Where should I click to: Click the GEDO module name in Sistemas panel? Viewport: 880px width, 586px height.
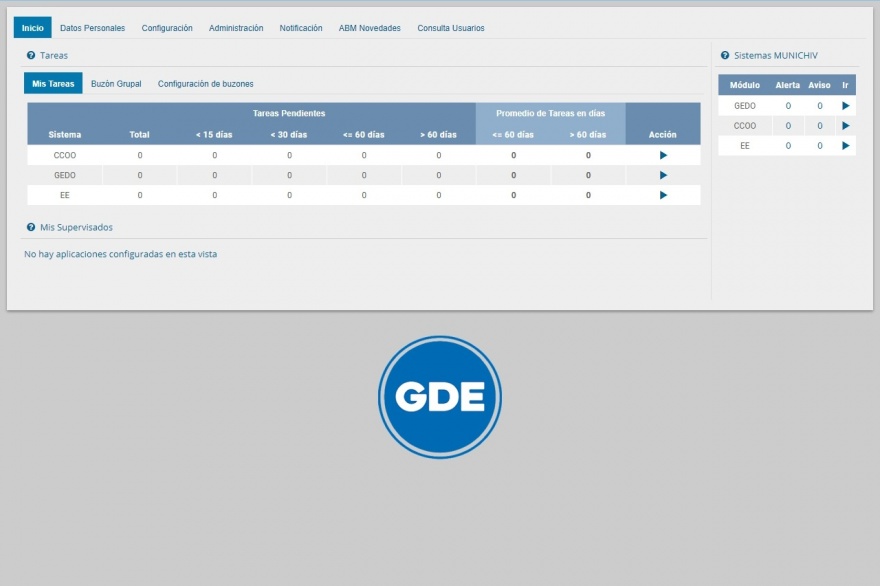[x=745, y=106]
